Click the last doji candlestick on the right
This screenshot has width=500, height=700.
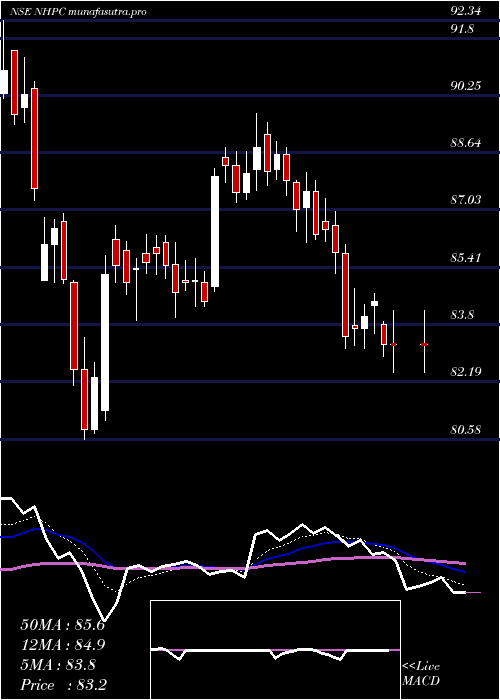tap(424, 342)
